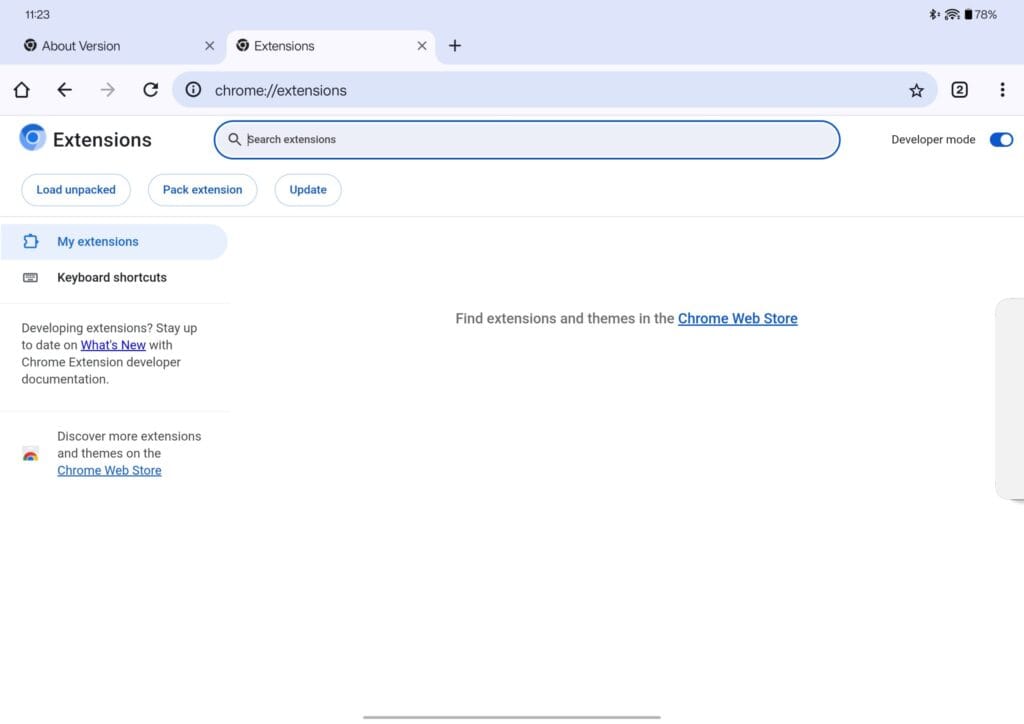Turn off Developer mode toggle
Image resolution: width=1024 pixels, height=724 pixels.
tap(1001, 140)
